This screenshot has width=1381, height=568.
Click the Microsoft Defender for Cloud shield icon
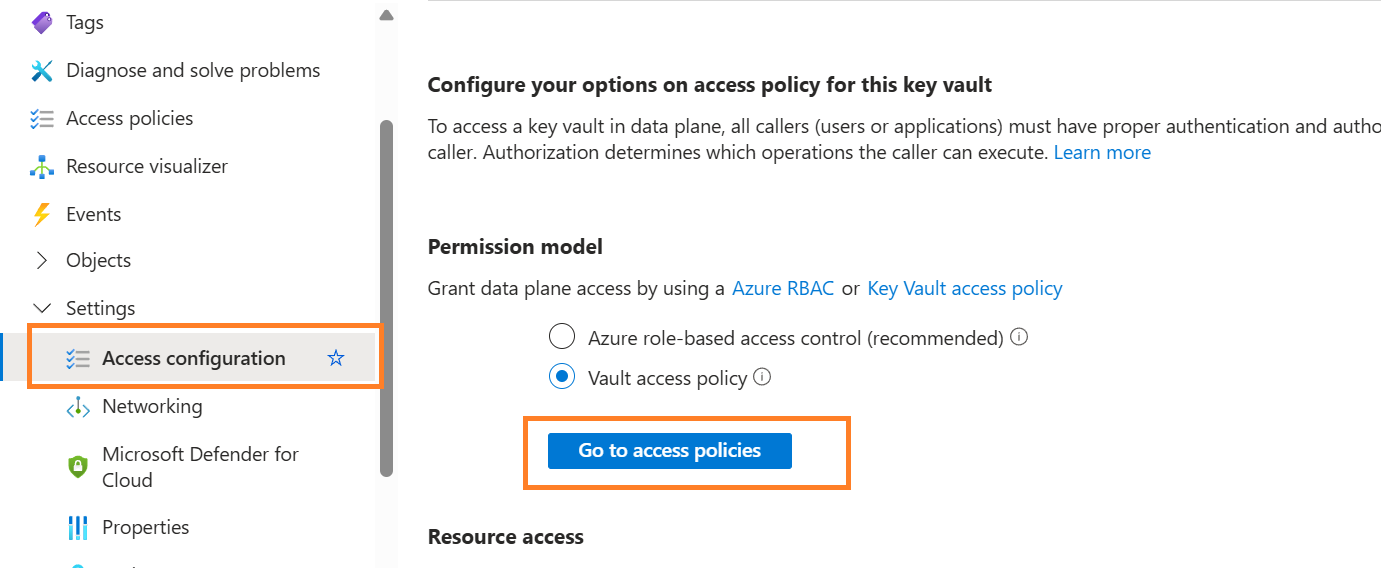tap(78, 467)
